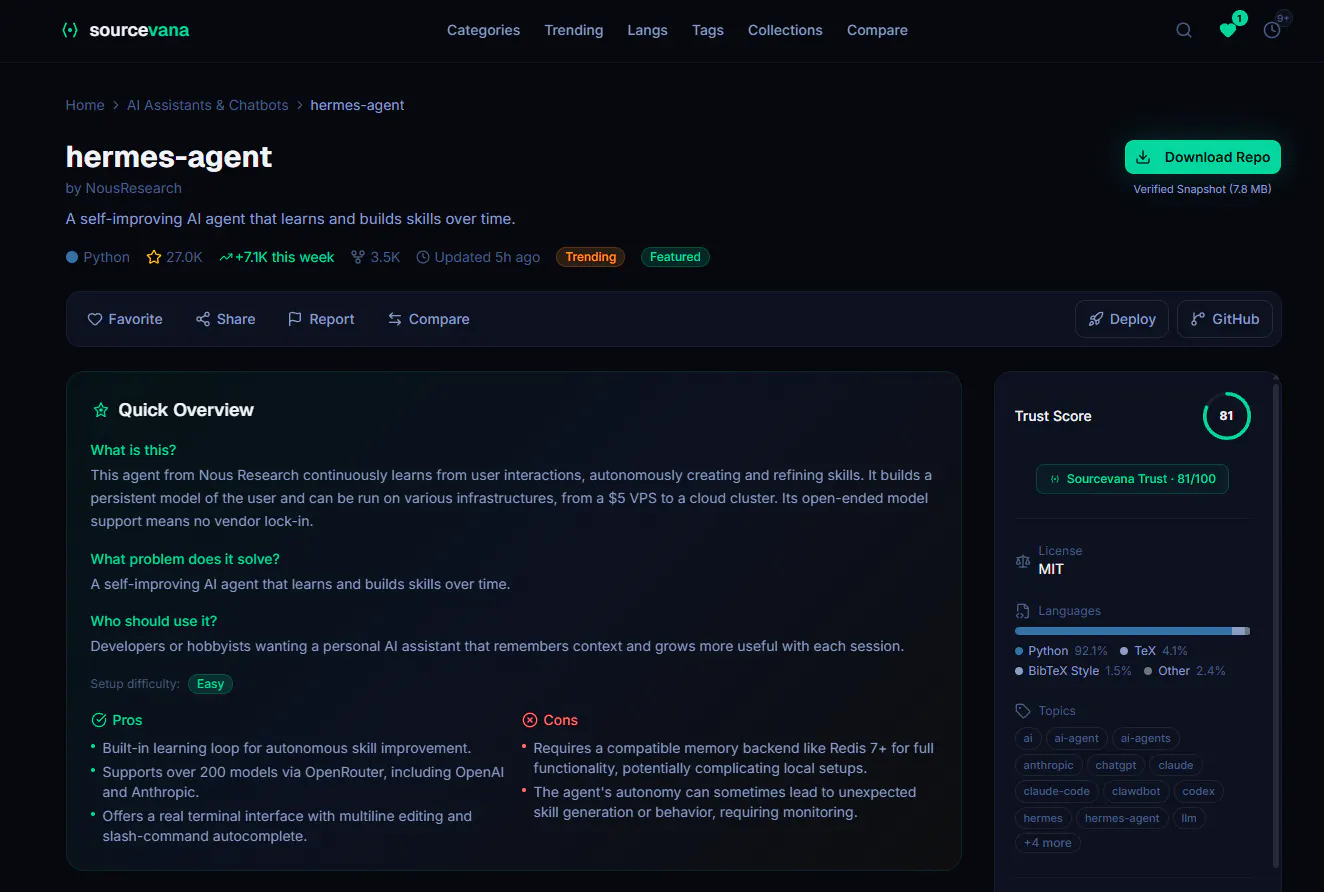Click the branch icon on GitHub
The width and height of the screenshot is (1324, 892).
tap(1198, 319)
